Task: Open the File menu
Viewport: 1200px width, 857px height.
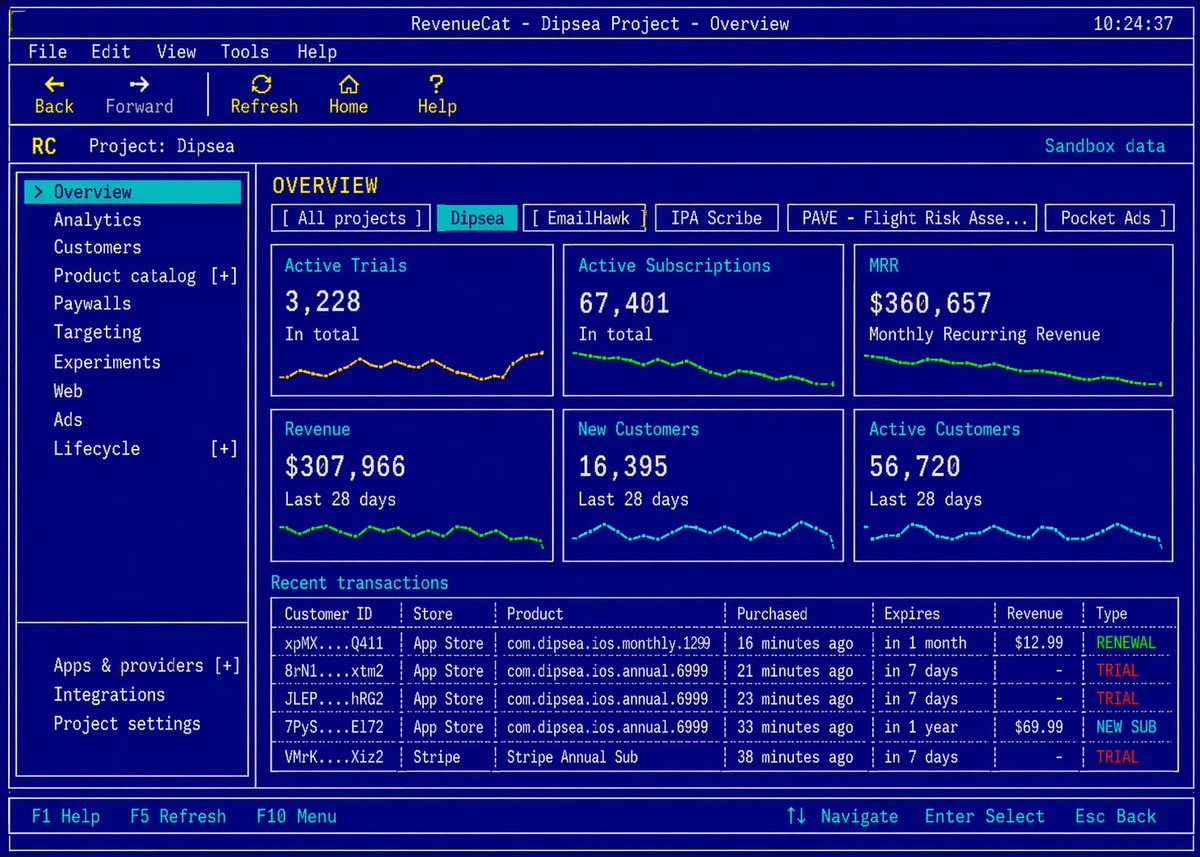Action: tap(47, 52)
